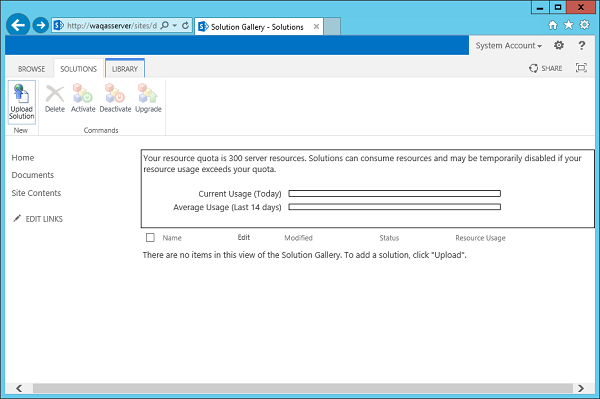Open the Documents navigation link

[x=33, y=175]
